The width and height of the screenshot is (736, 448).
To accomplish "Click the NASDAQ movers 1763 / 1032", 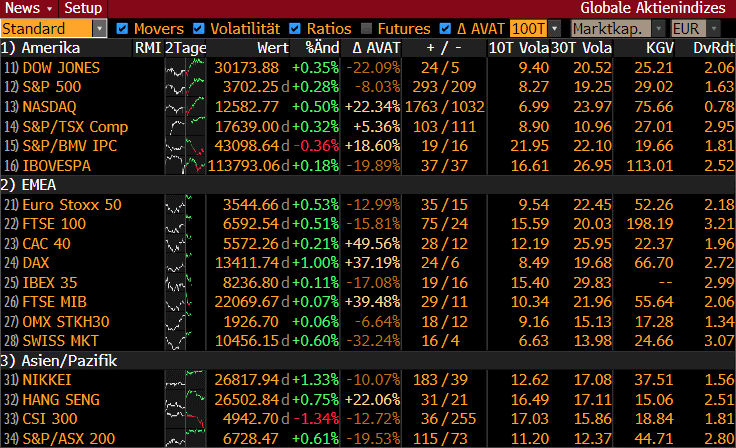I will (x=445, y=107).
